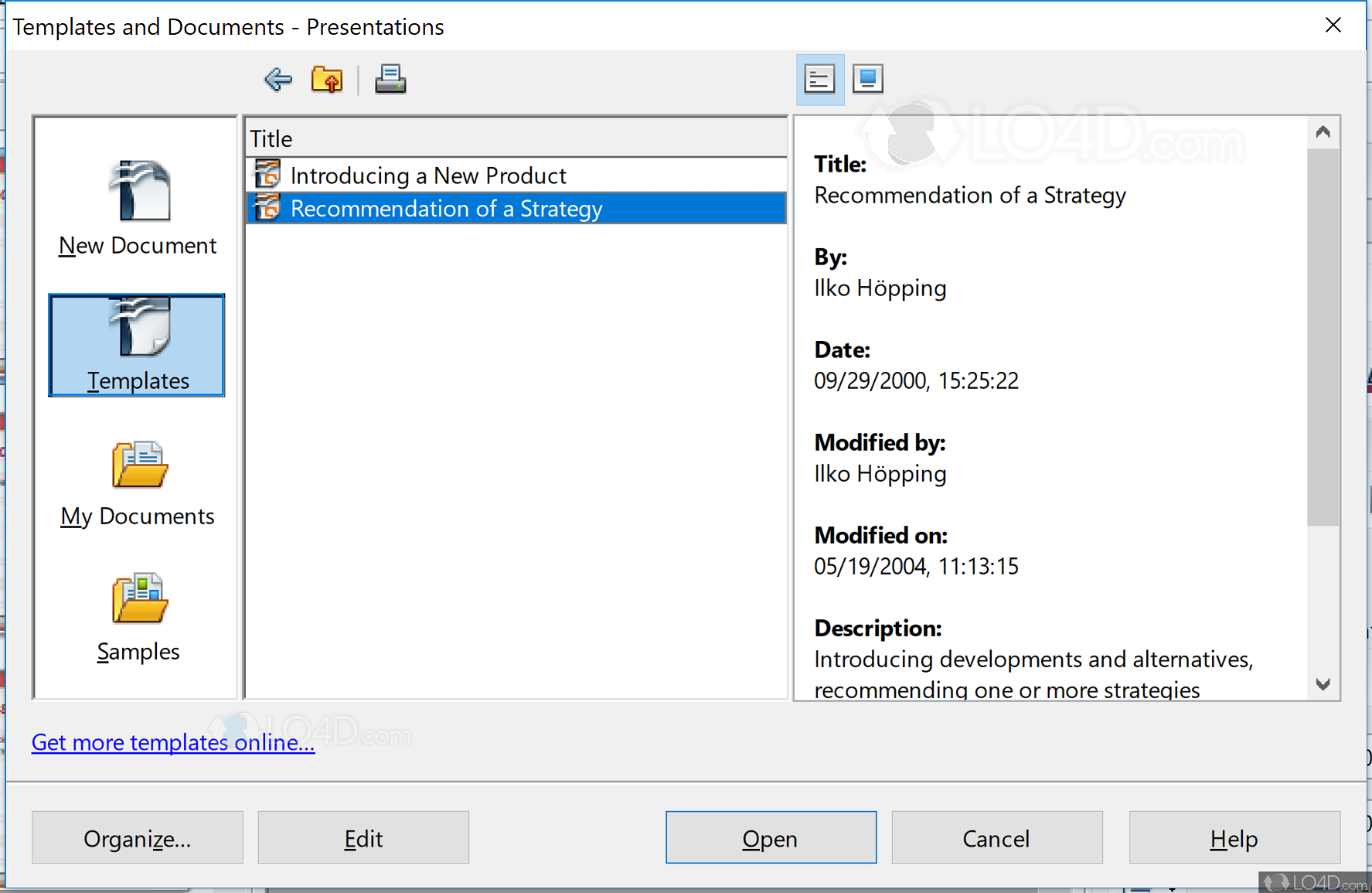This screenshot has width=1372, height=893.
Task: Toggle the preview view mode
Action: click(867, 78)
